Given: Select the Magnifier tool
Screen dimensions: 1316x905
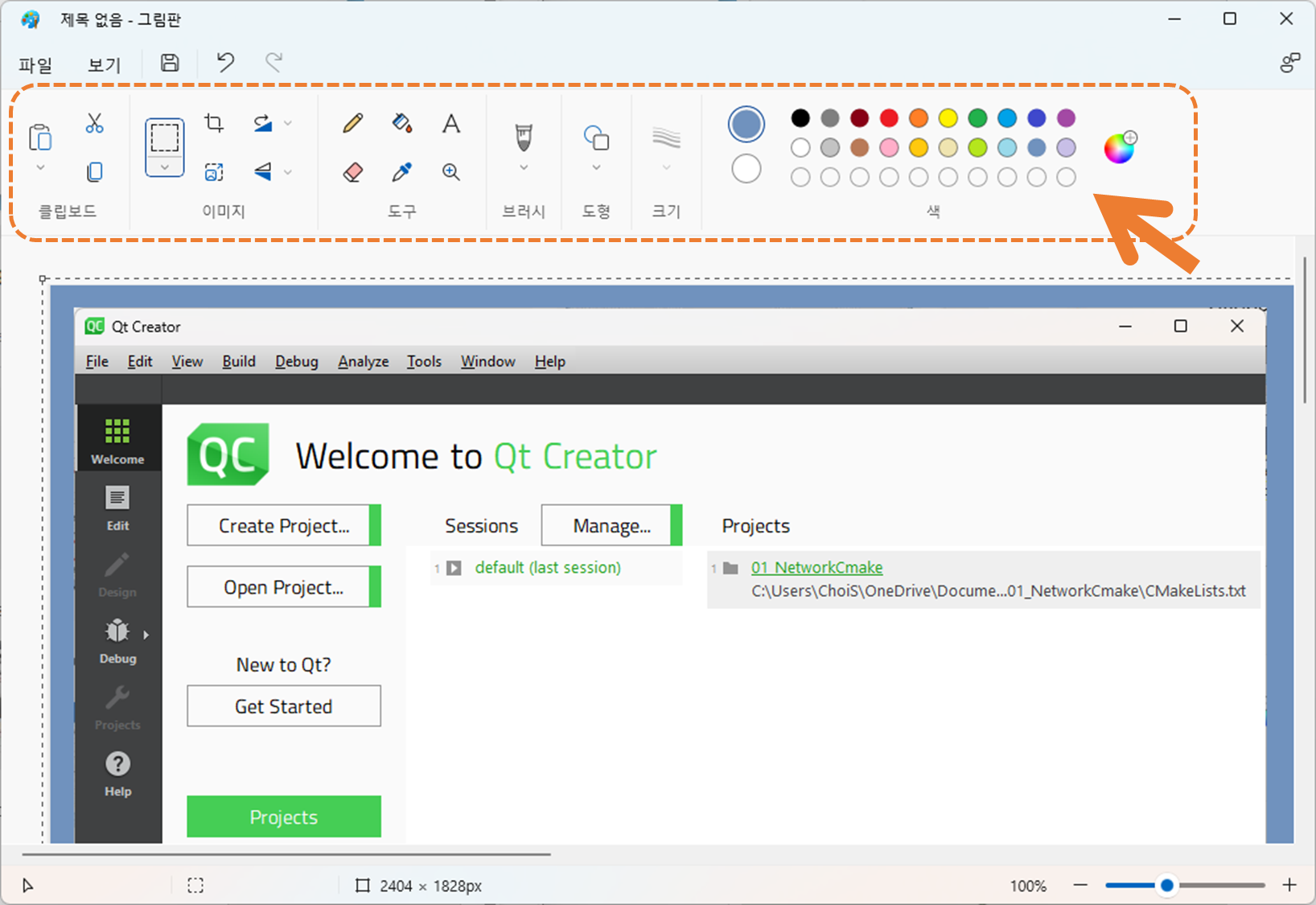Looking at the screenshot, I should click(x=451, y=171).
